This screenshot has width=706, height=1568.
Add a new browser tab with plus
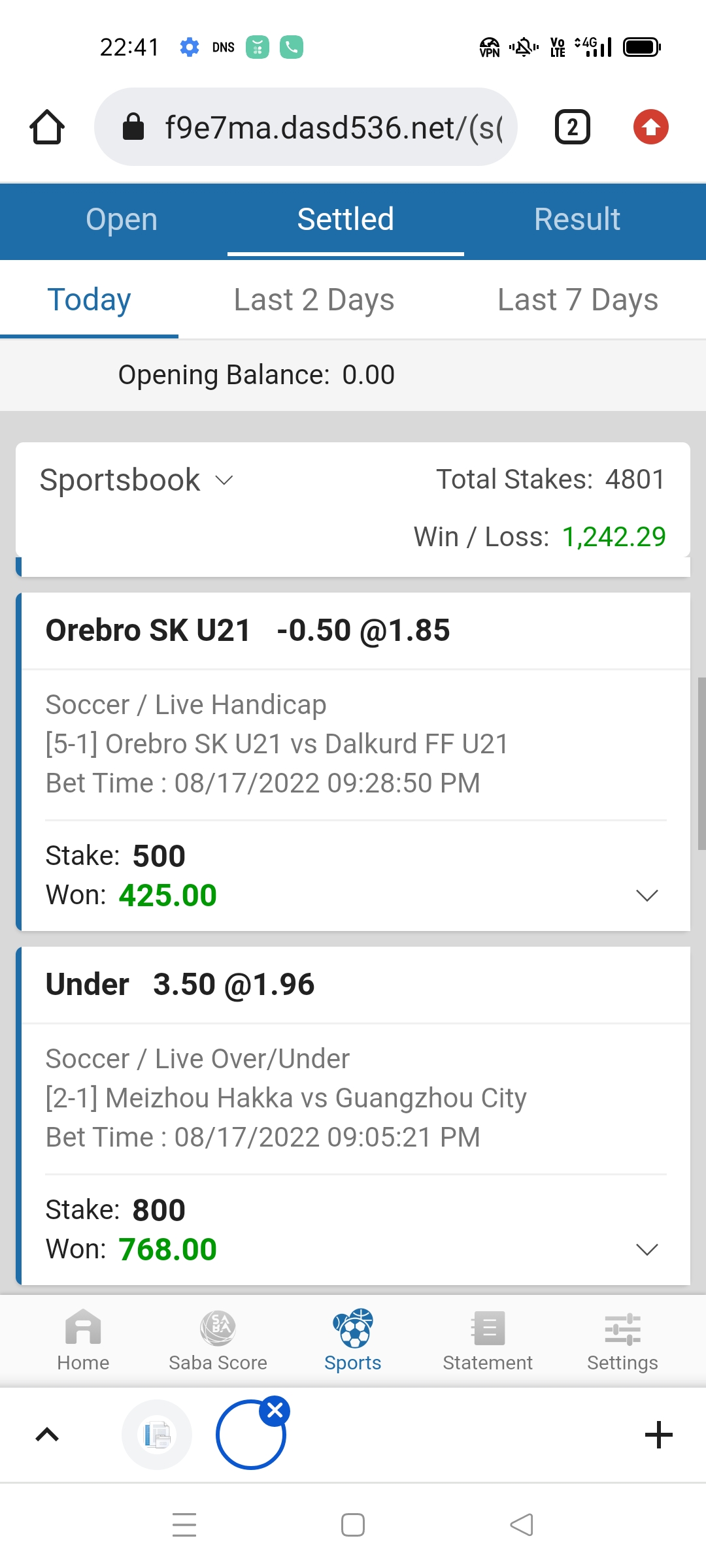click(x=658, y=1435)
